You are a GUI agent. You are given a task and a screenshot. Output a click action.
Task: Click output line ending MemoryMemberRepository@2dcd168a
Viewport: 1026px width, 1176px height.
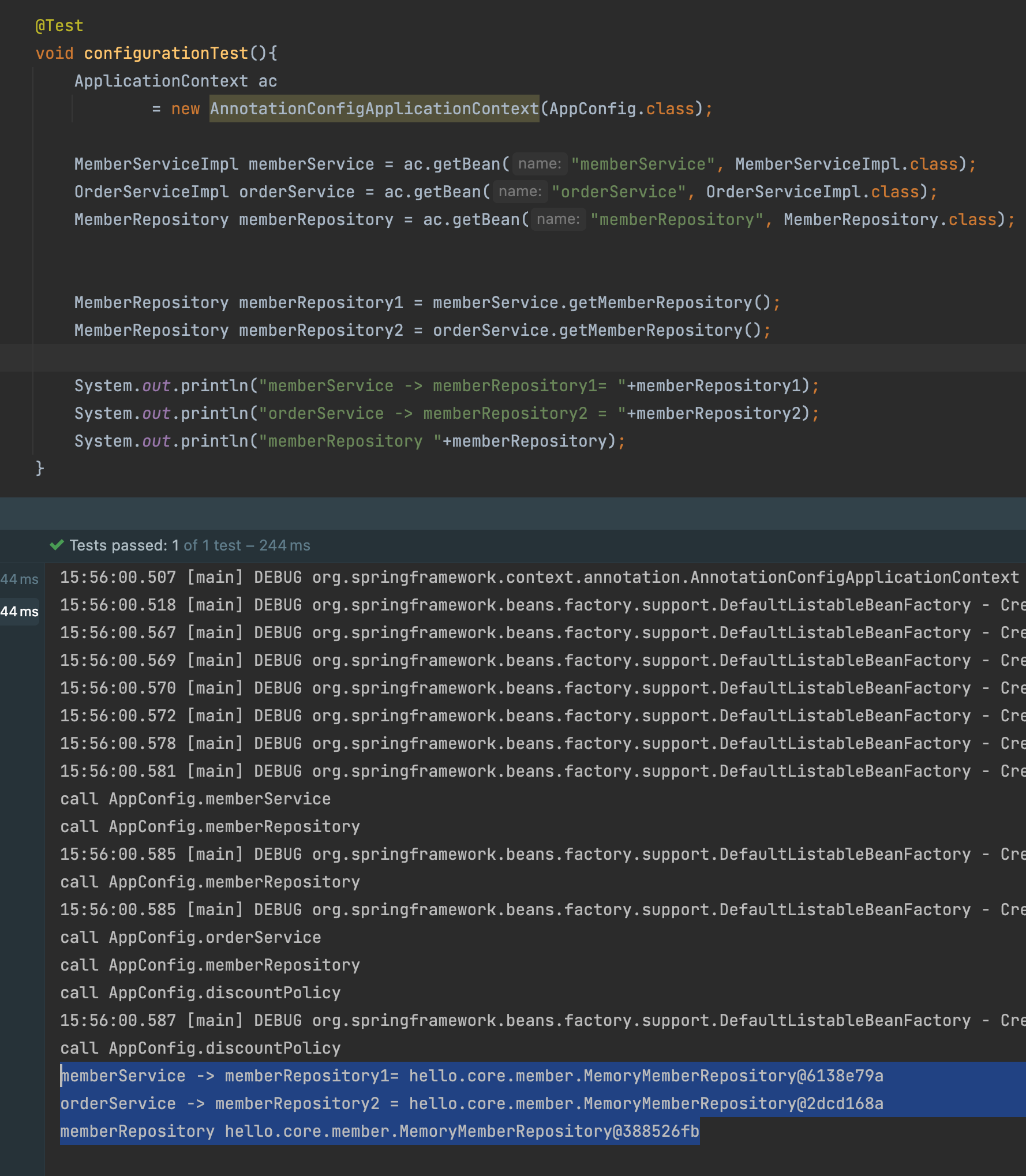472,1104
